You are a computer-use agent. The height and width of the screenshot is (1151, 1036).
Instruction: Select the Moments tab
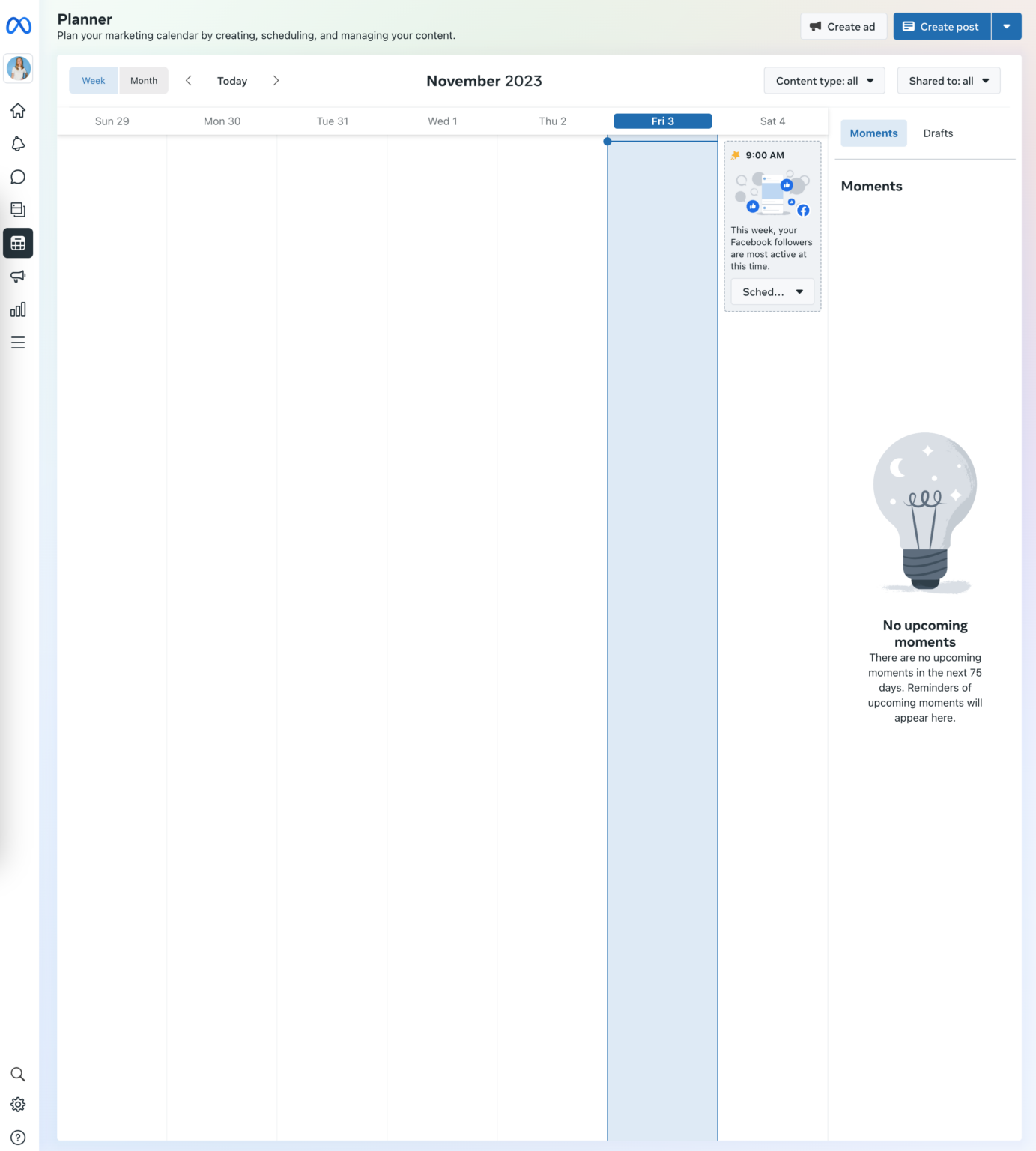[873, 133]
